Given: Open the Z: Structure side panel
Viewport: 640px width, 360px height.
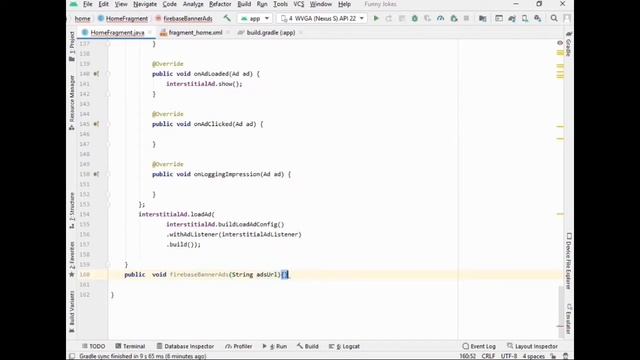Looking at the screenshot, I should coord(72,210).
